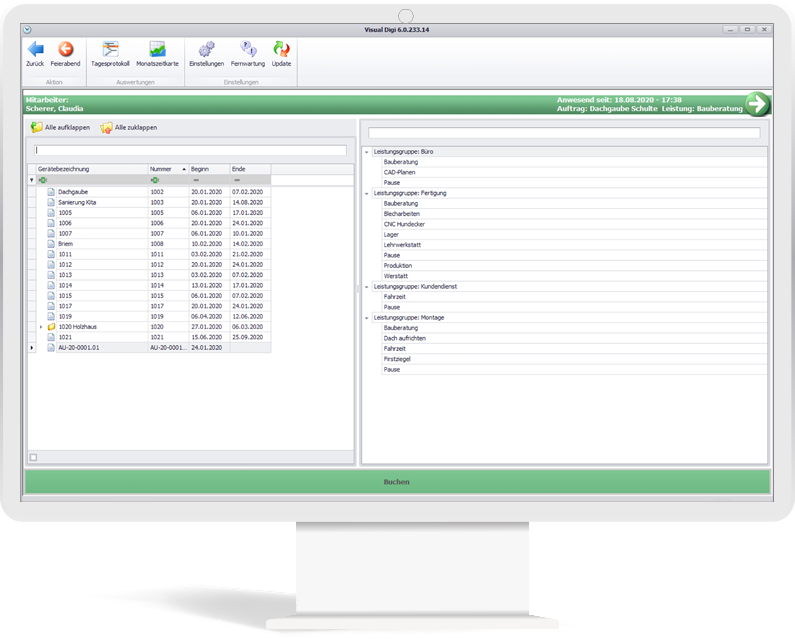Collapse Leistungsgruppe: Montage group
Image resolution: width=795 pixels, height=639 pixels.
coord(367,317)
